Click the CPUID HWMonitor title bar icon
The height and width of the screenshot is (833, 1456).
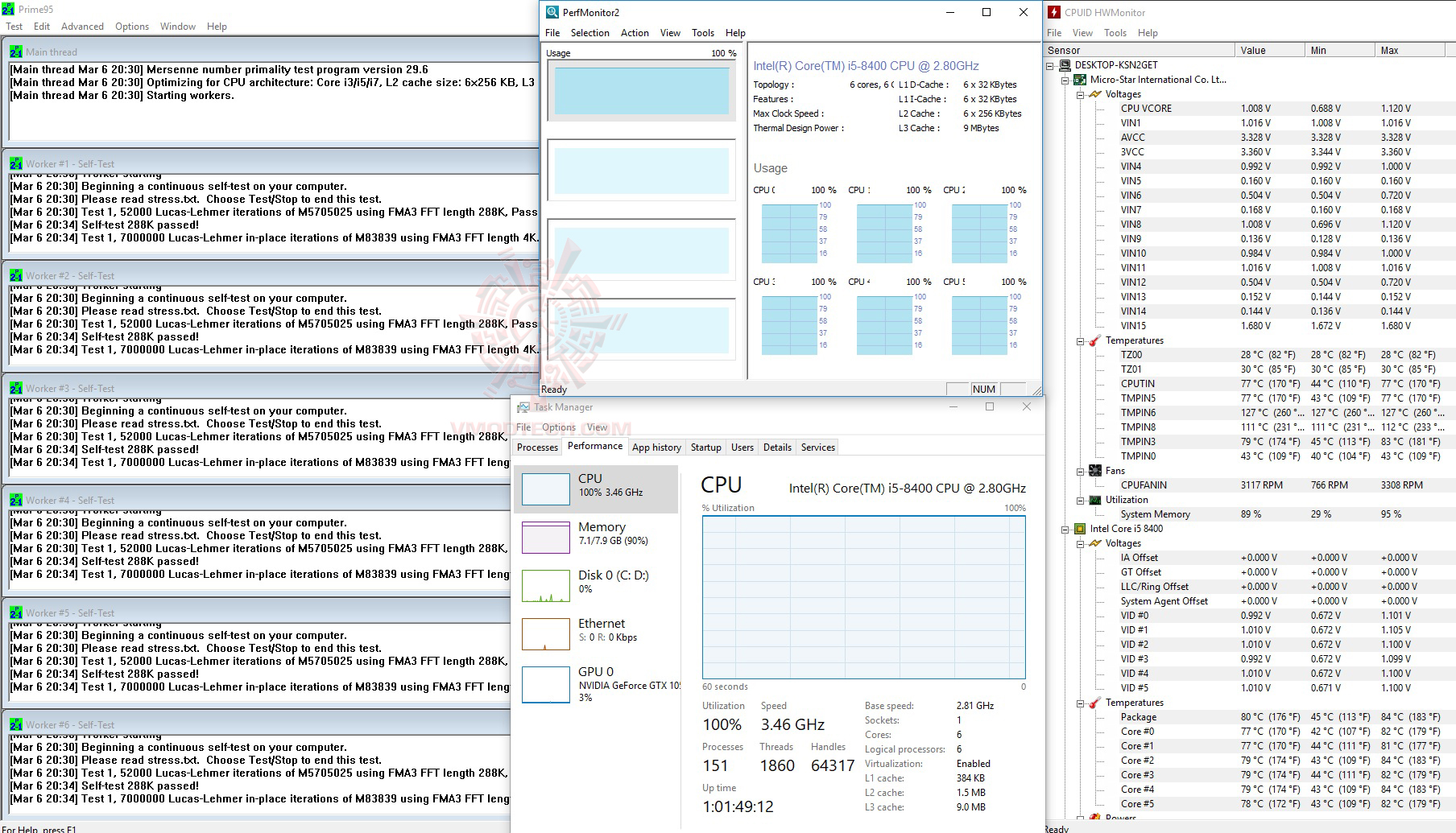[x=1054, y=12]
